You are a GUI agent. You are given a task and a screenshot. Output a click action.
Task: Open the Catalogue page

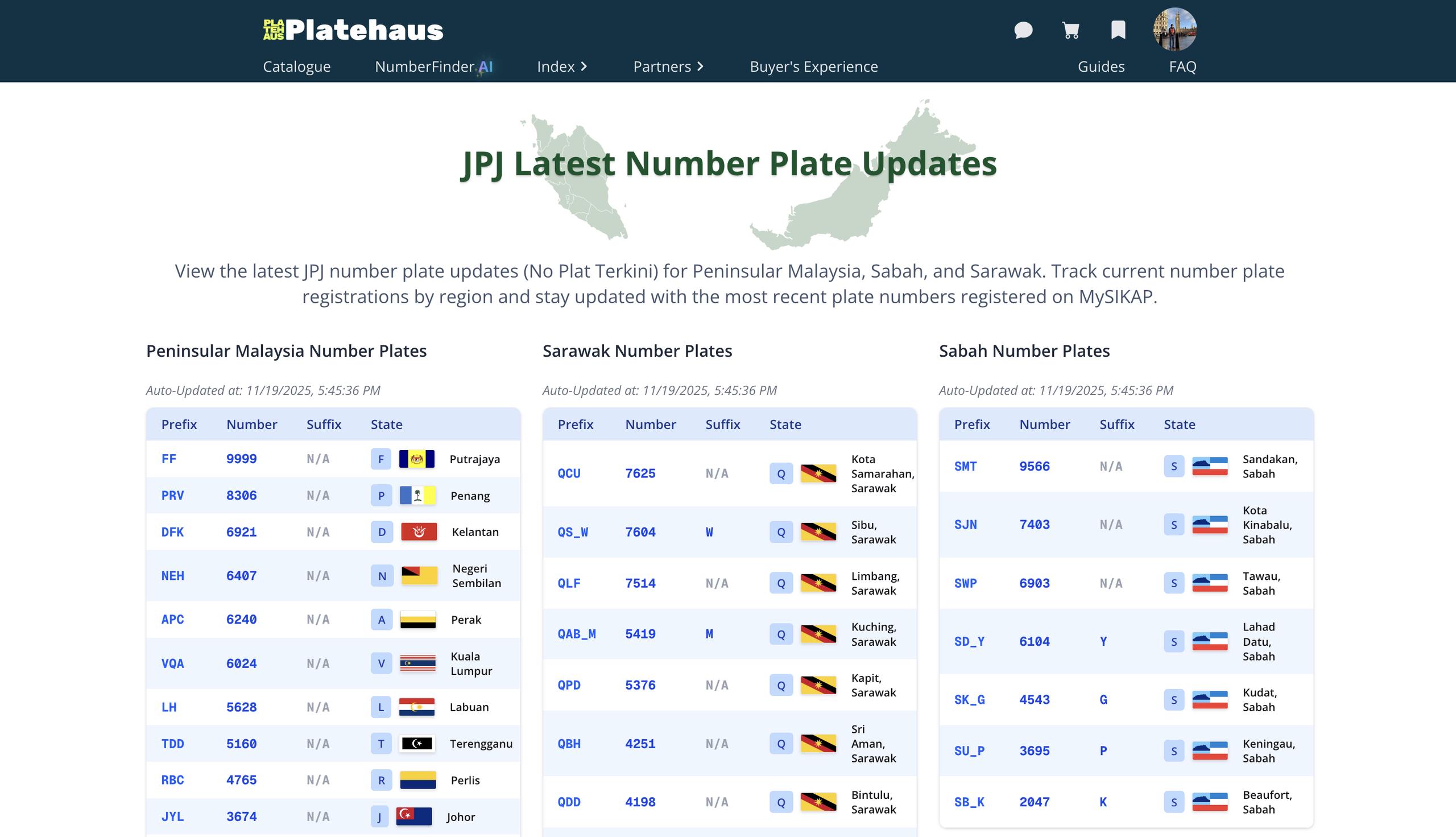tap(296, 67)
